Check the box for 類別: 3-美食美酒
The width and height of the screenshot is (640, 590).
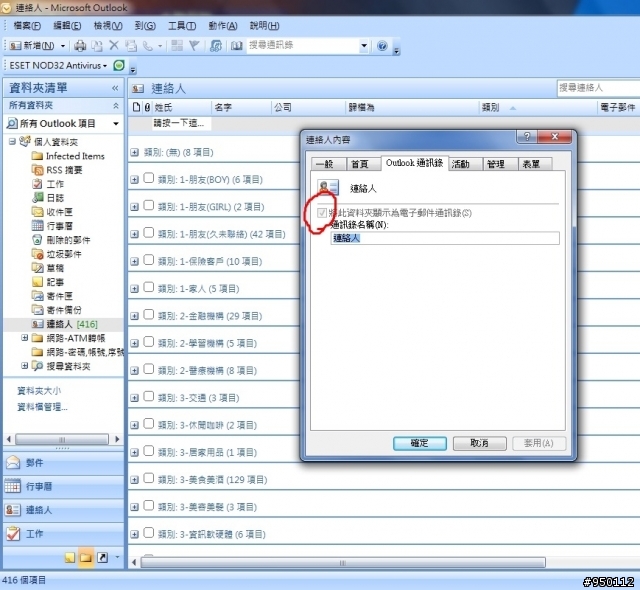coord(149,478)
